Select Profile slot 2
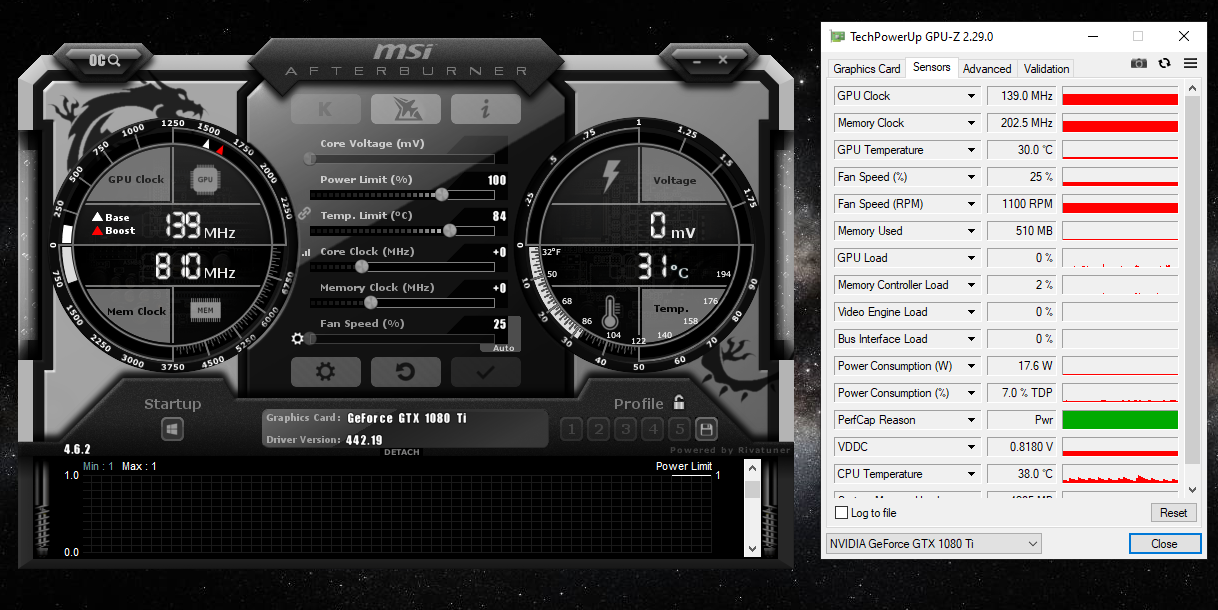The width and height of the screenshot is (1218, 610). 598,429
